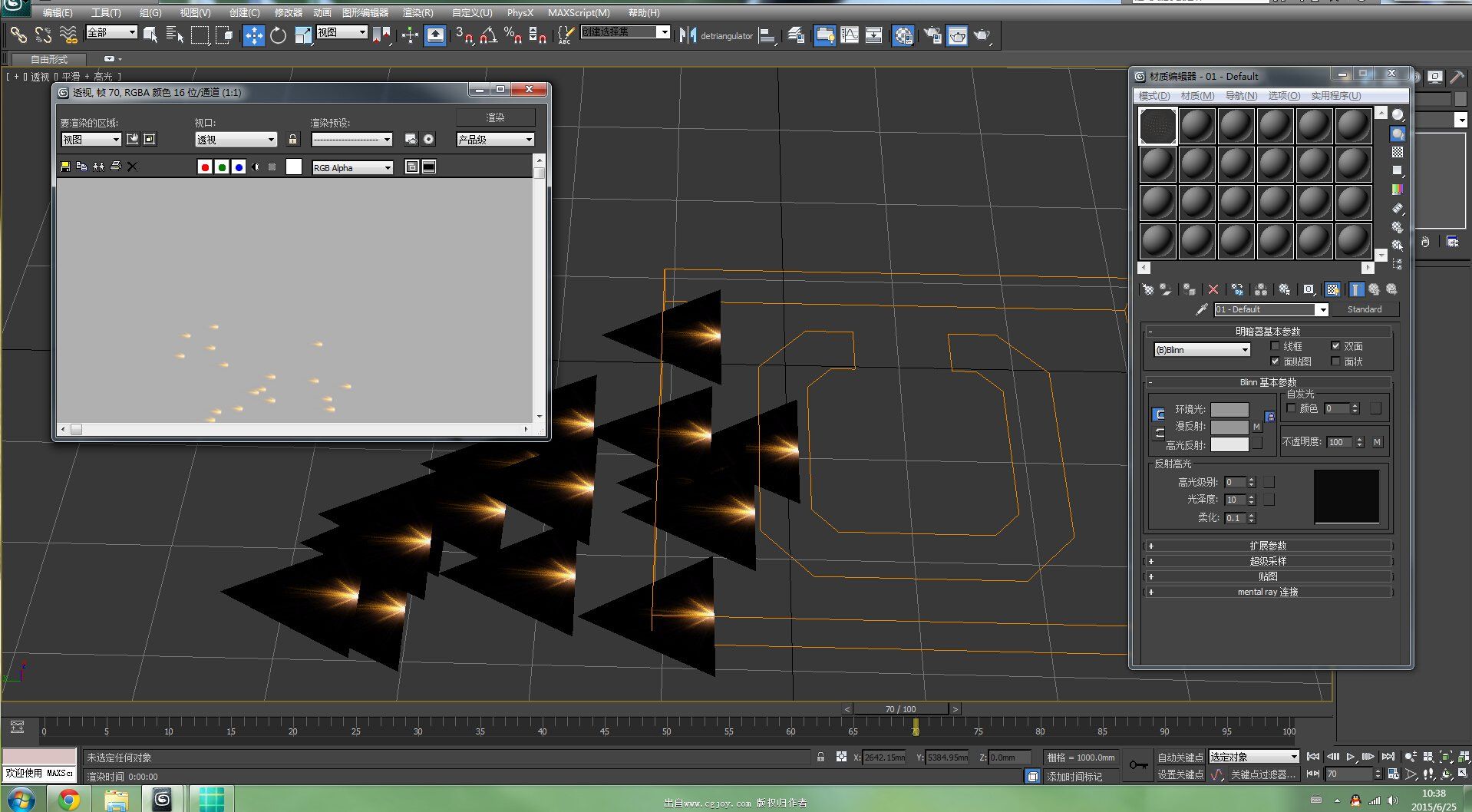The height and width of the screenshot is (812, 1472).
Task: Click the 自动关键点 auto key button
Action: click(1180, 758)
